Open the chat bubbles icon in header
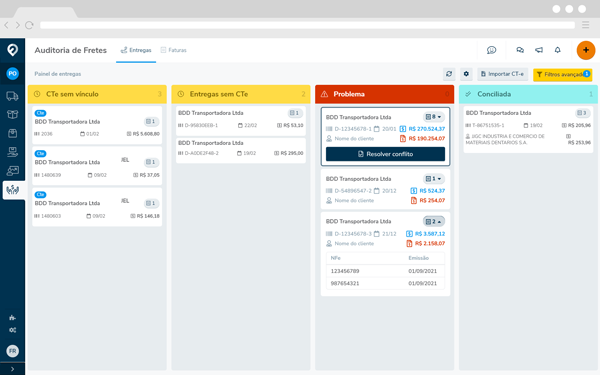Viewport: 600px width, 375px height. [x=520, y=50]
